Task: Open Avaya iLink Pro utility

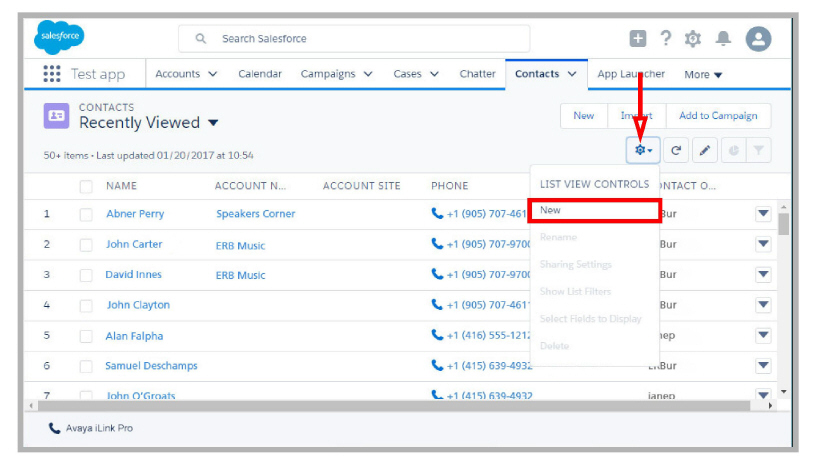Action: pos(91,428)
